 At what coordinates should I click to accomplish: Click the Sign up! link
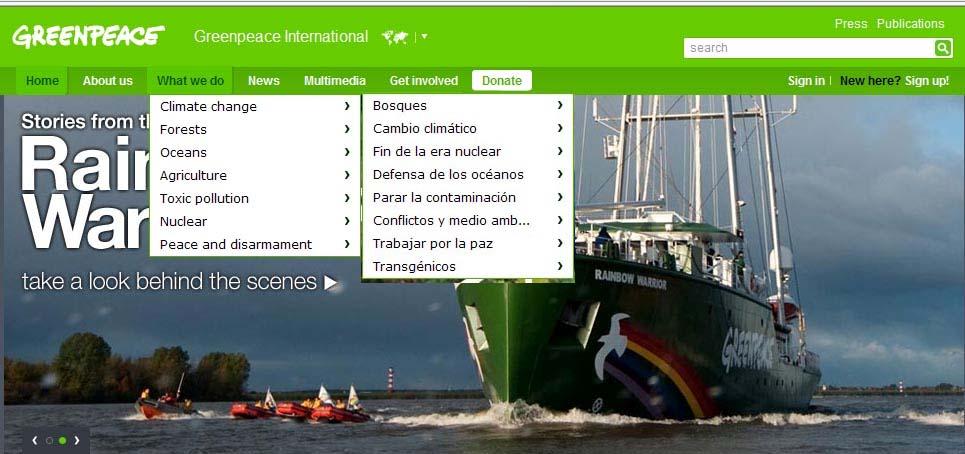coord(927,81)
